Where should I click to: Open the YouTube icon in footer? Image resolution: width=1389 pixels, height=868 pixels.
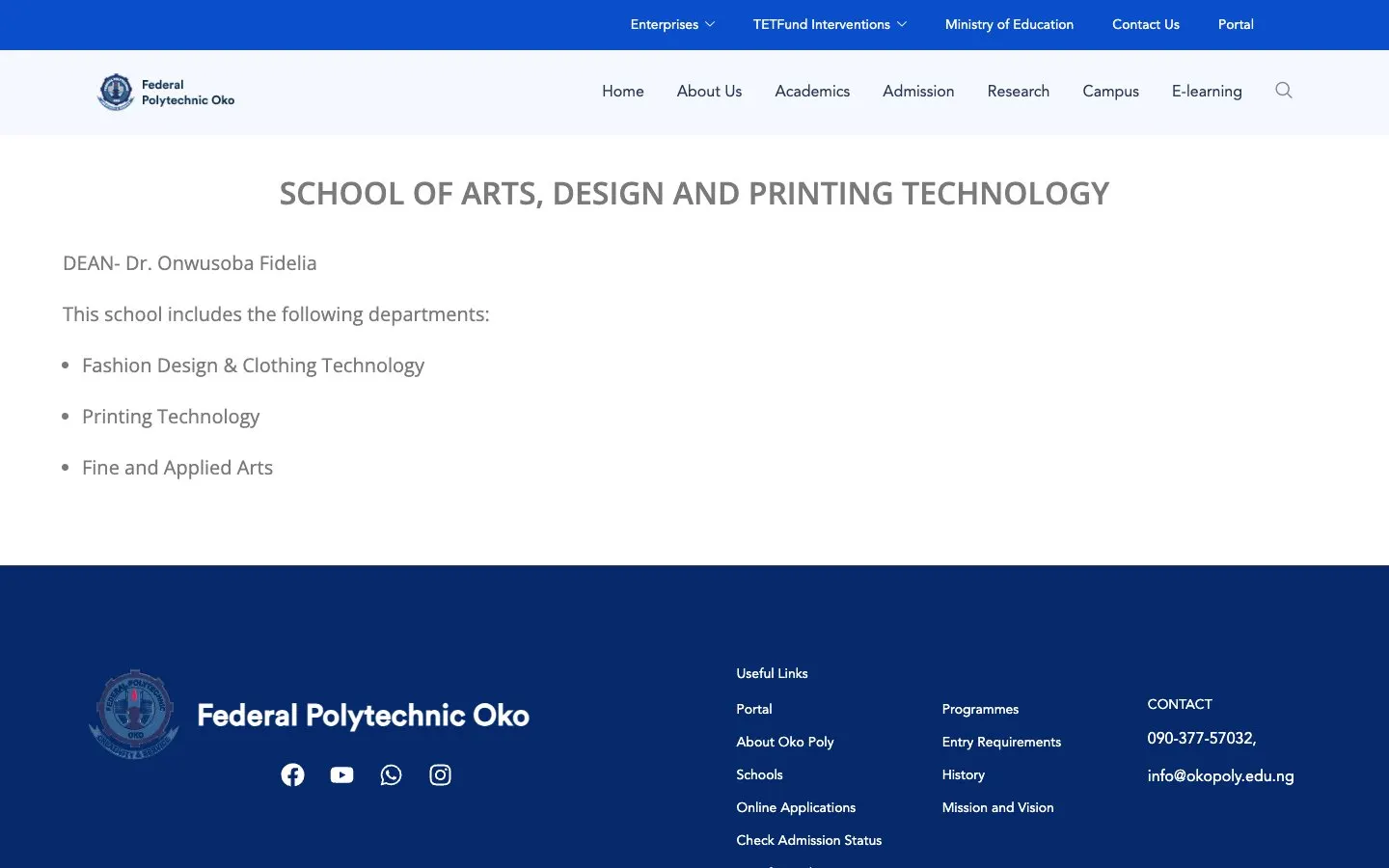click(341, 774)
